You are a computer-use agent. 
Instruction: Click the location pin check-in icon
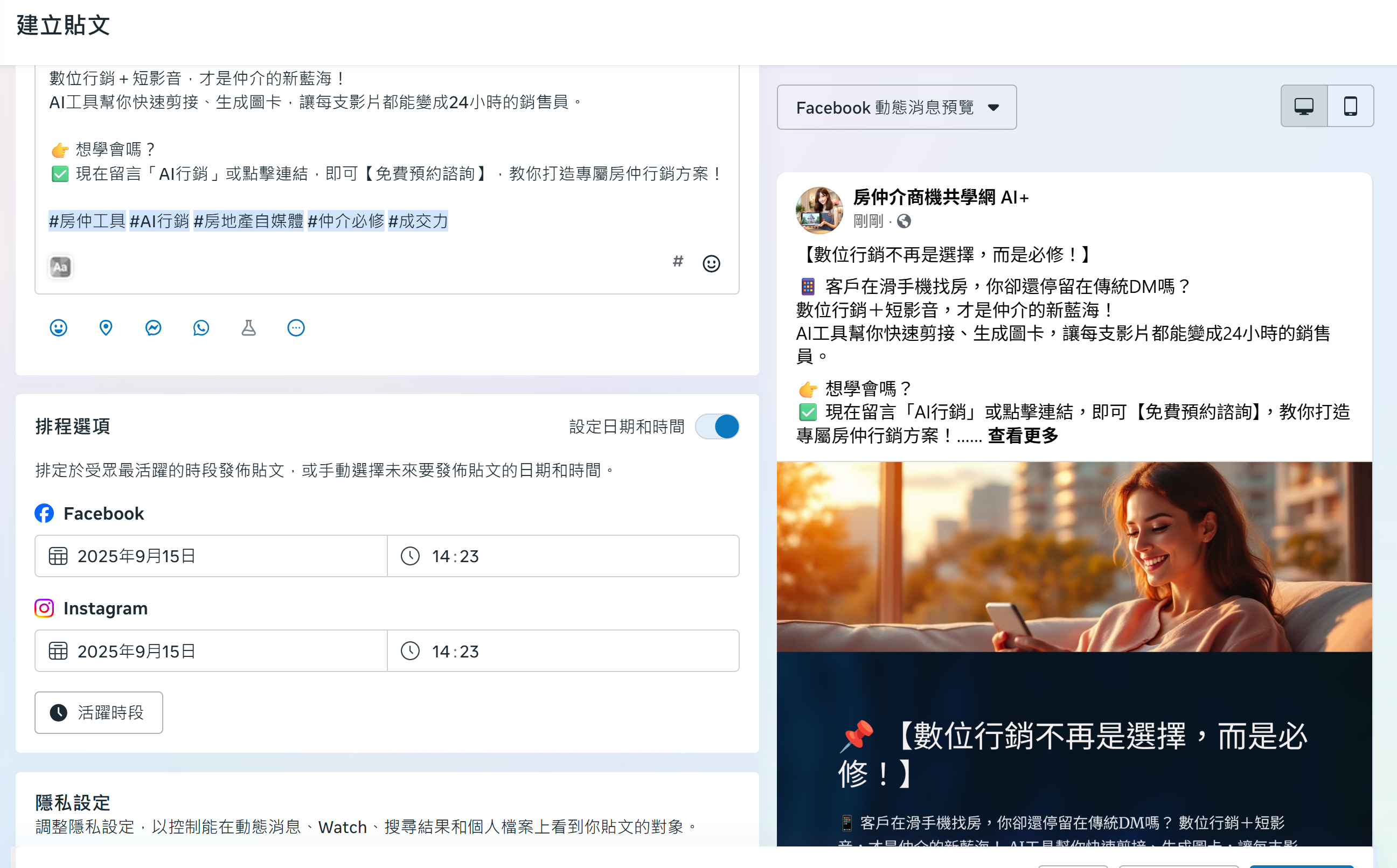coord(106,328)
